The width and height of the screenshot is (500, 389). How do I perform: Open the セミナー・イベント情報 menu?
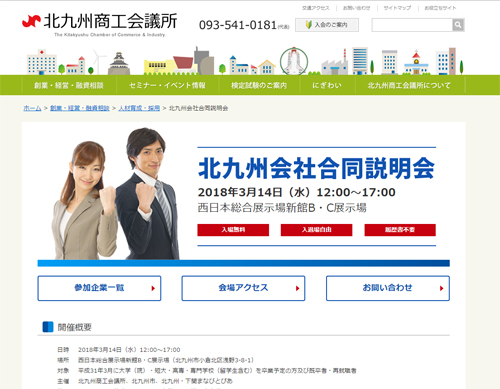click(x=167, y=85)
